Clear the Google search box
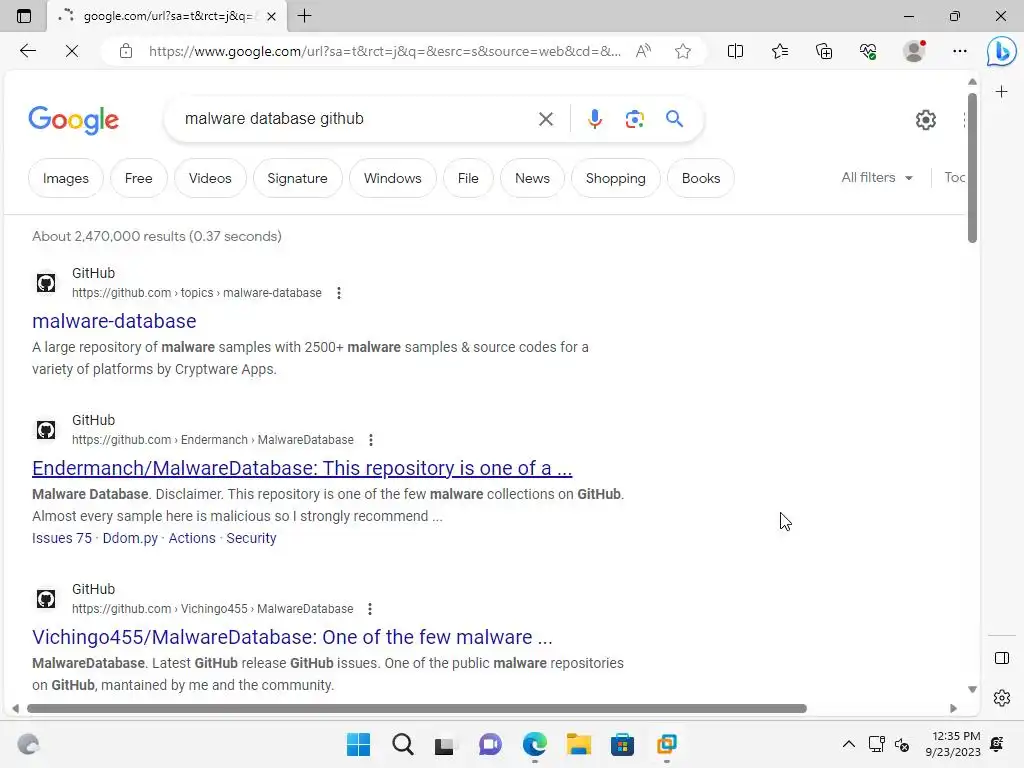The width and height of the screenshot is (1024, 768). click(x=545, y=119)
